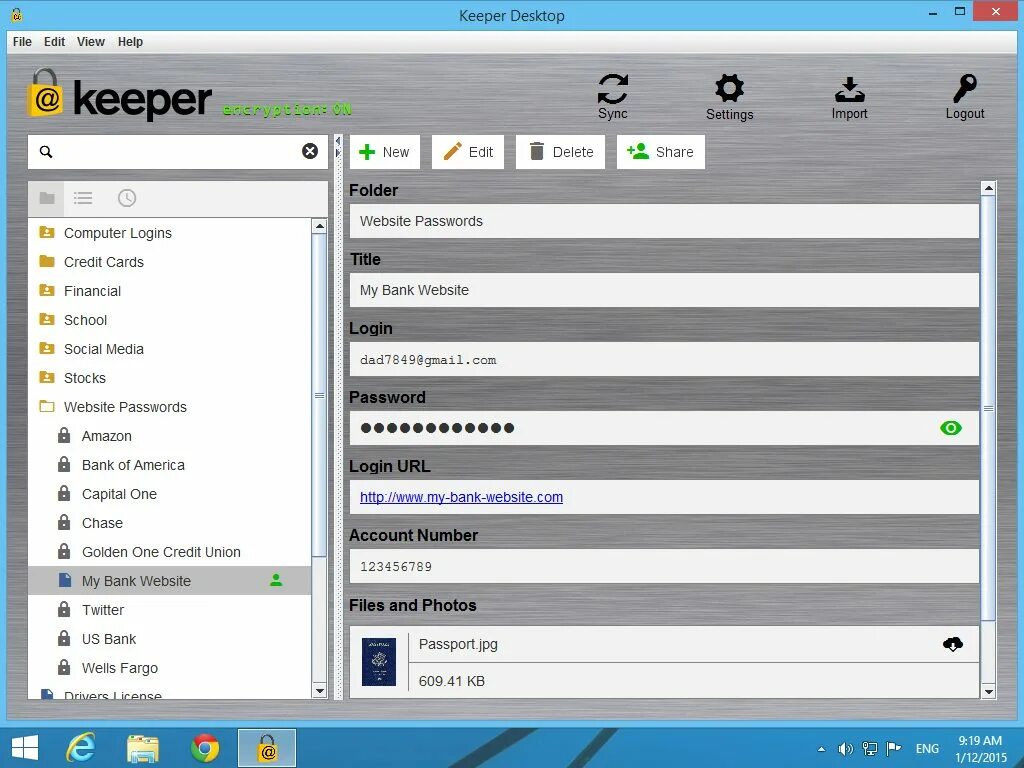Screen dimensions: 1024x768
Task: Click the Logout key icon
Action: (965, 88)
